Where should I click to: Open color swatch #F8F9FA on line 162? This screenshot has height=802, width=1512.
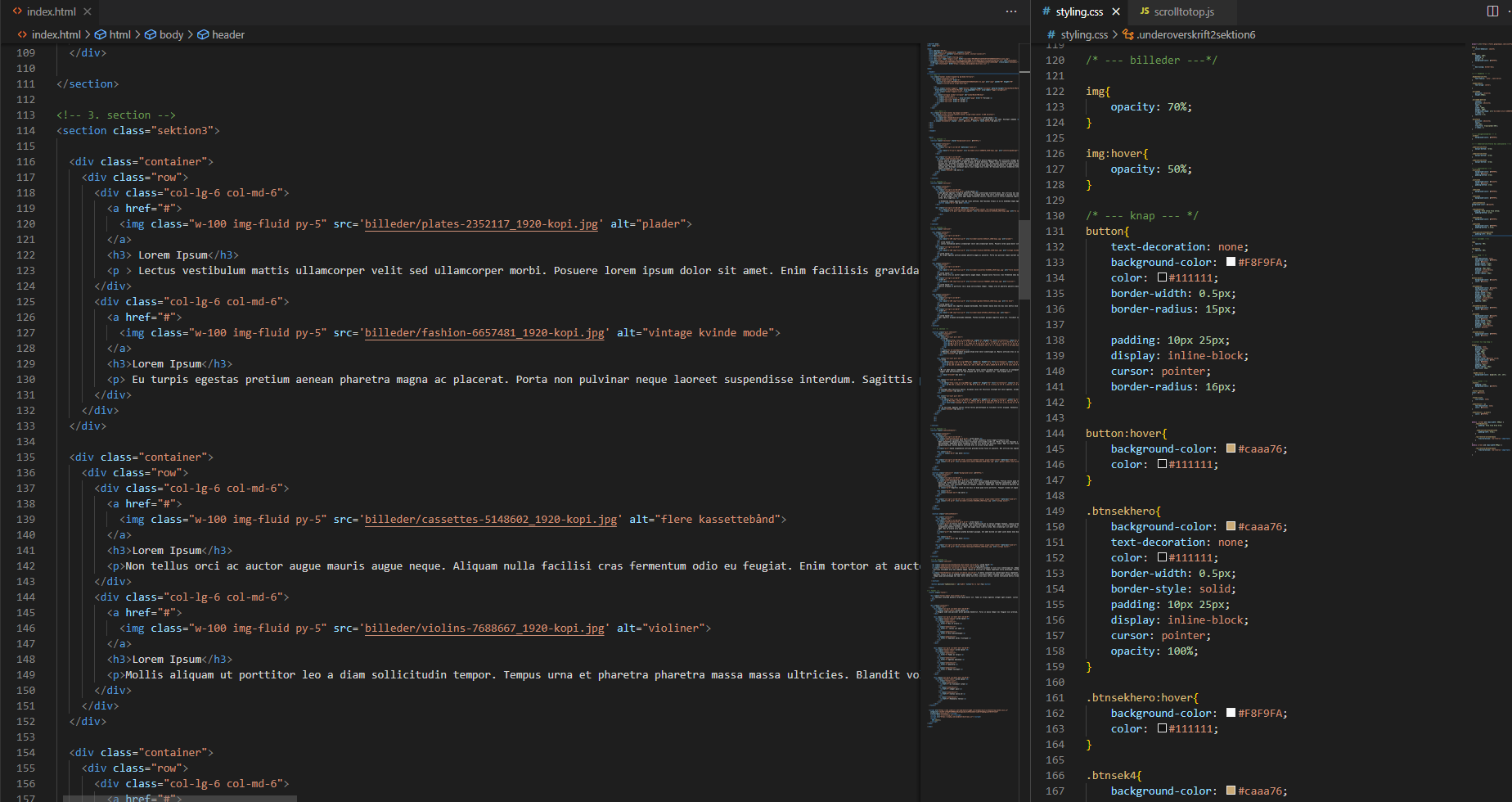coord(1231,714)
